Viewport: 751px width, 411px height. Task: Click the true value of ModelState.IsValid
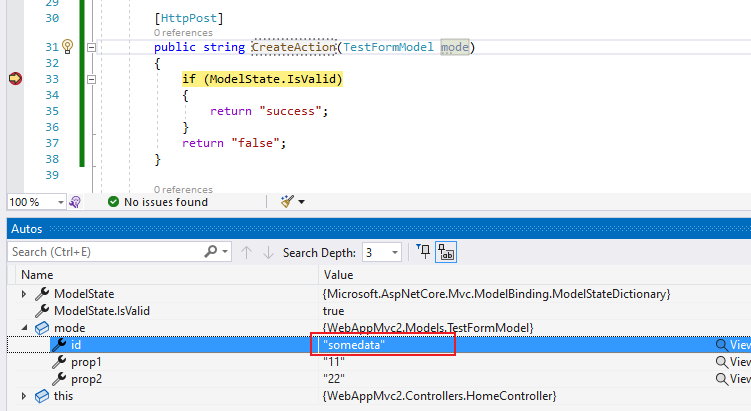click(333, 311)
